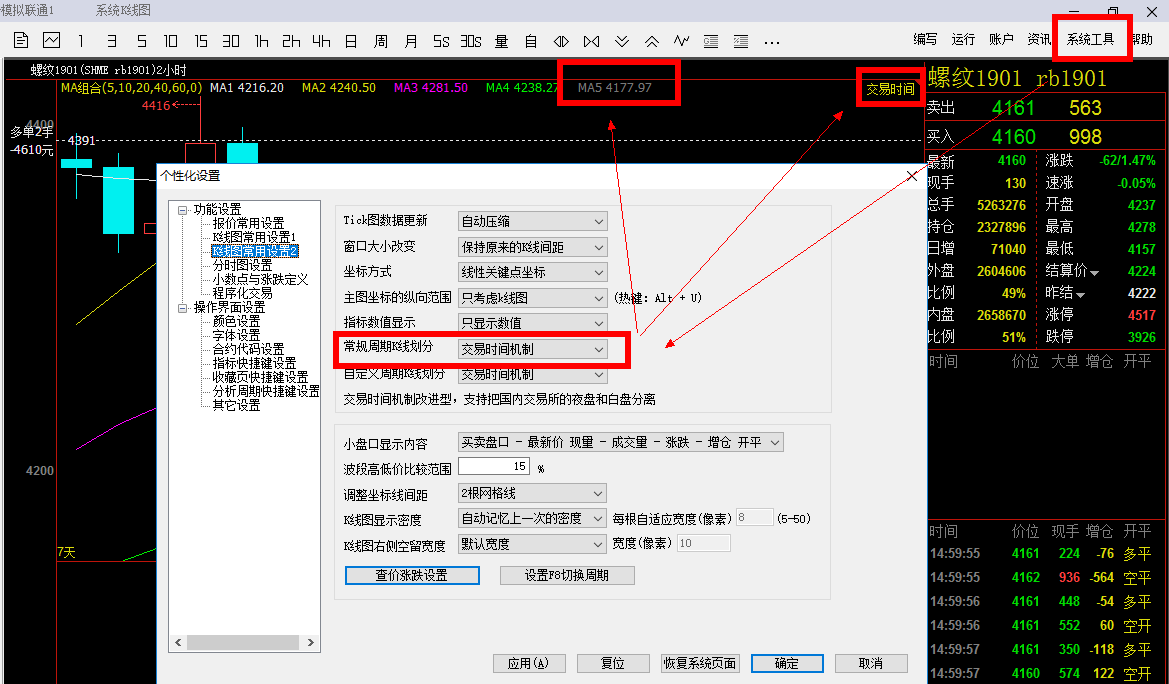Screen dimensions: 1169x684
Task: Select K线图常用设置1 tree item
Action: pos(254,237)
